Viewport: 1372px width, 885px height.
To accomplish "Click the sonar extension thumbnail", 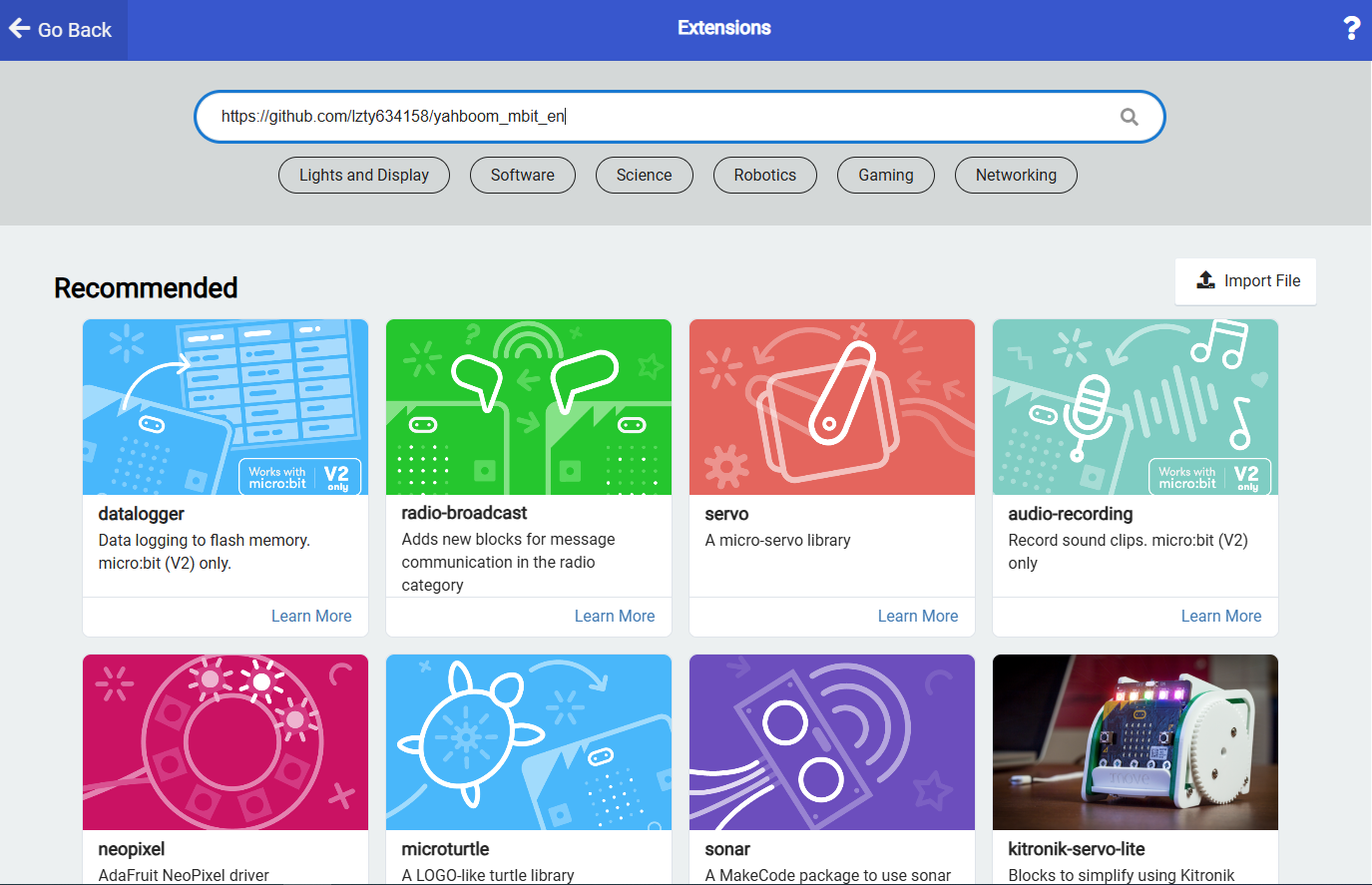I will [832, 742].
